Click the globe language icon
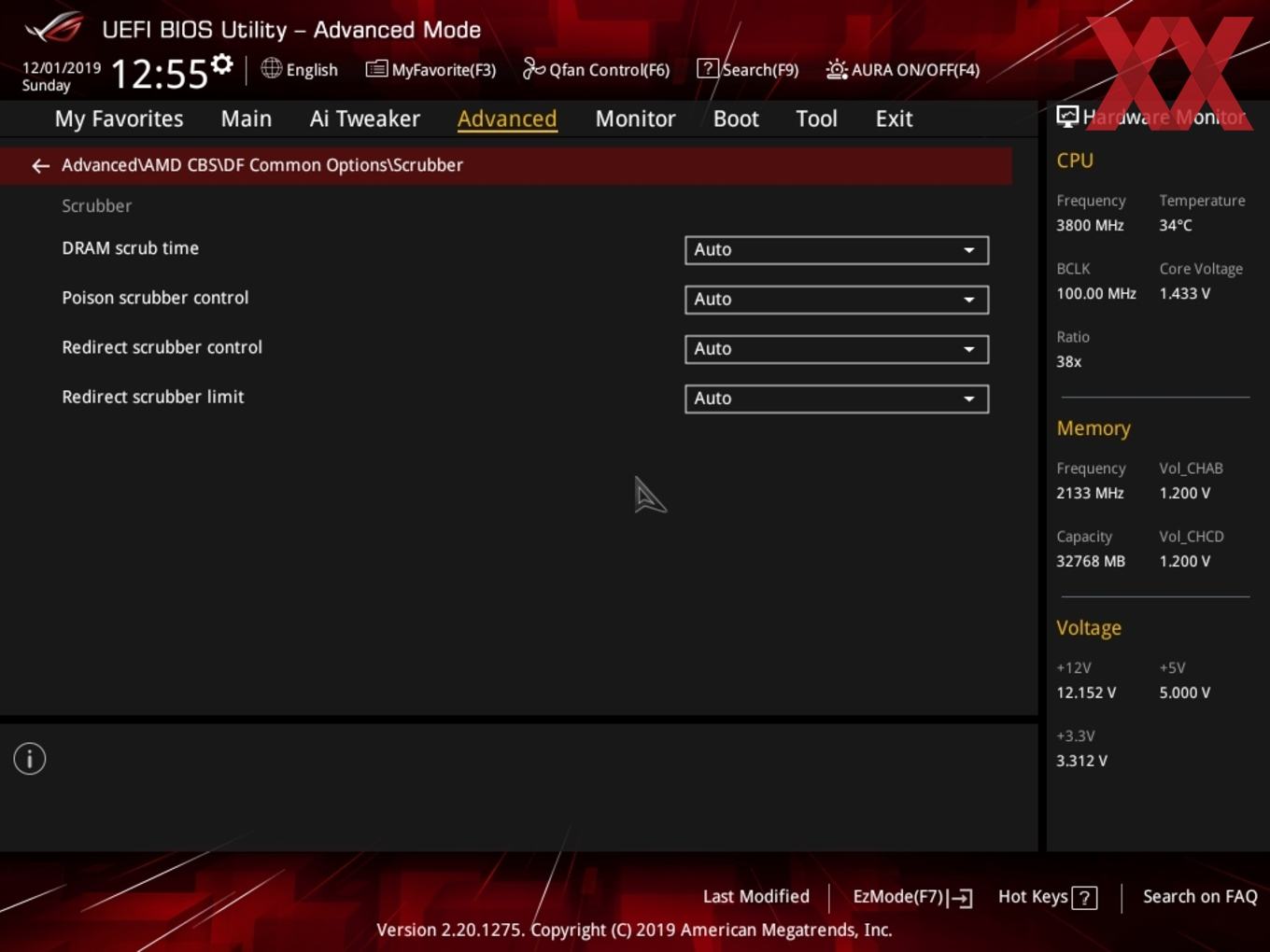This screenshot has width=1270, height=952. [271, 68]
